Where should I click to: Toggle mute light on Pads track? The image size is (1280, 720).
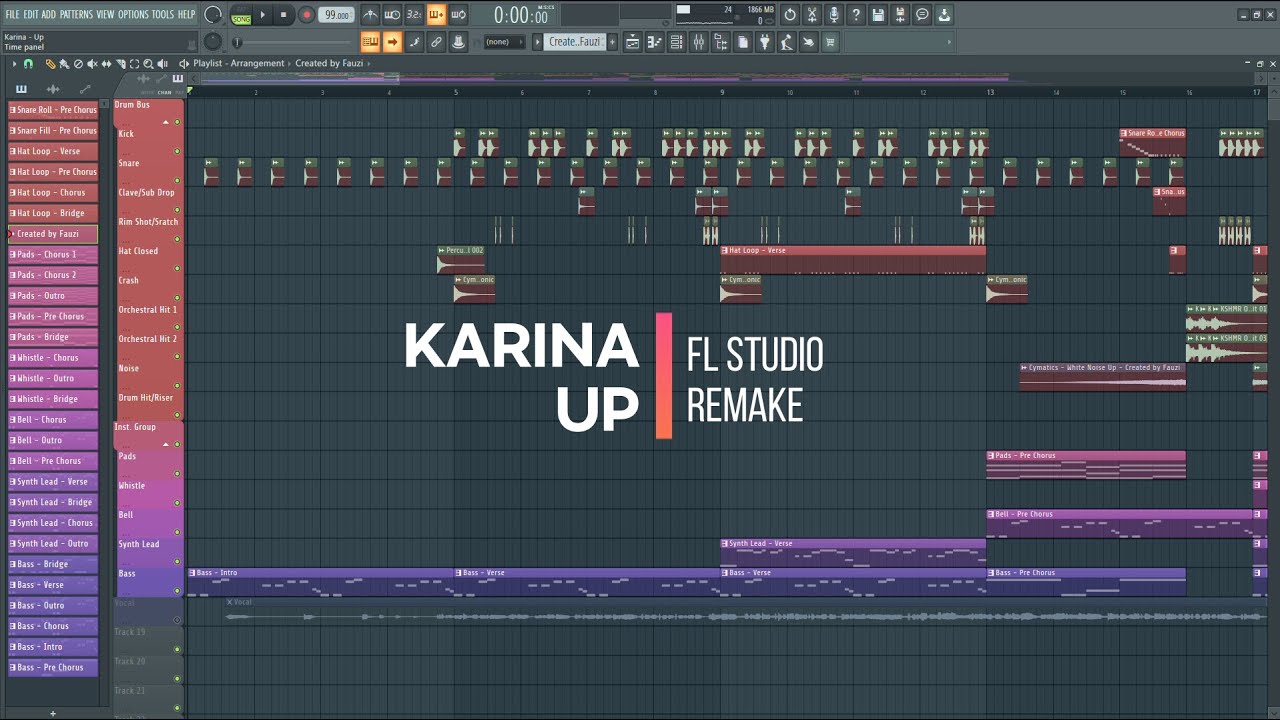pos(177,474)
